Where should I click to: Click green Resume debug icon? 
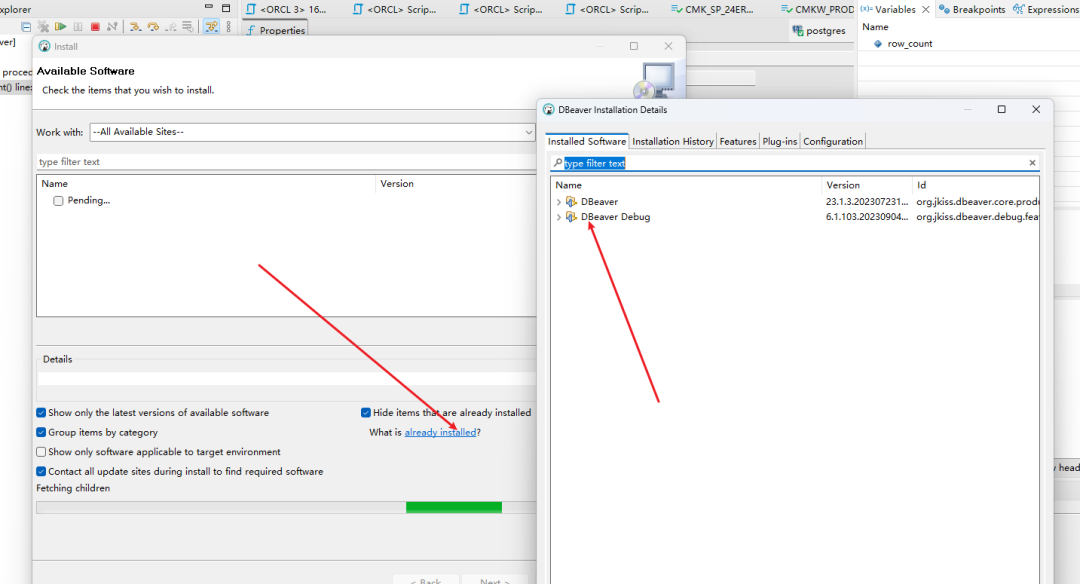[x=61, y=27]
